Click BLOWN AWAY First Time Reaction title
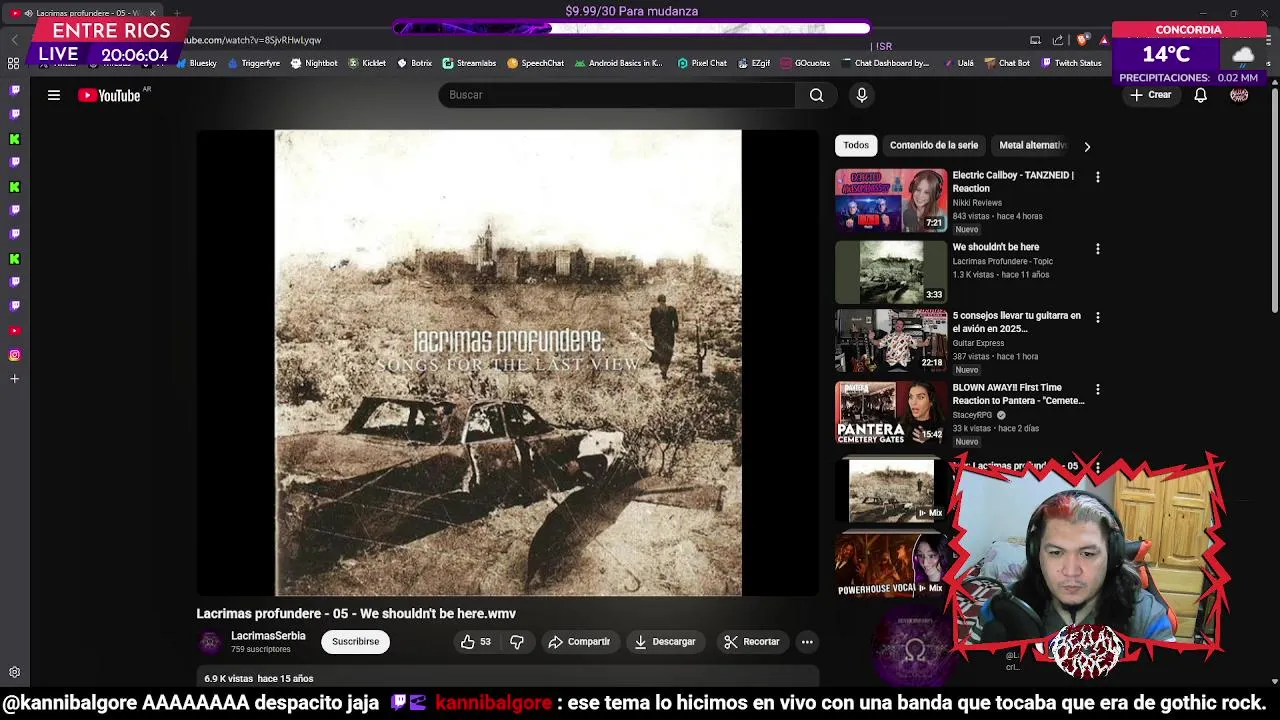 [x=1018, y=394]
